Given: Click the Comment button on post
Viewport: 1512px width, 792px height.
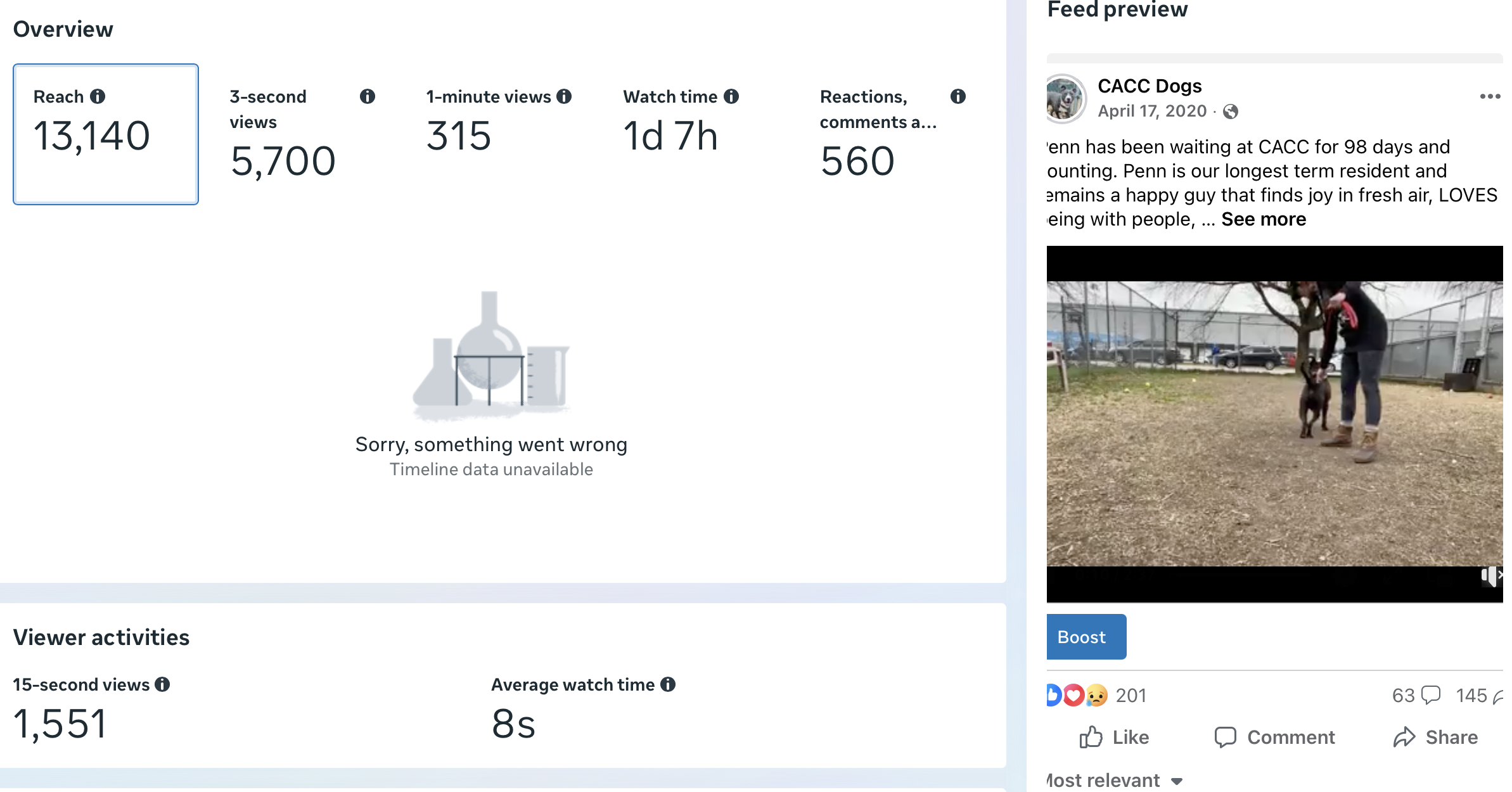Looking at the screenshot, I should [x=1274, y=738].
